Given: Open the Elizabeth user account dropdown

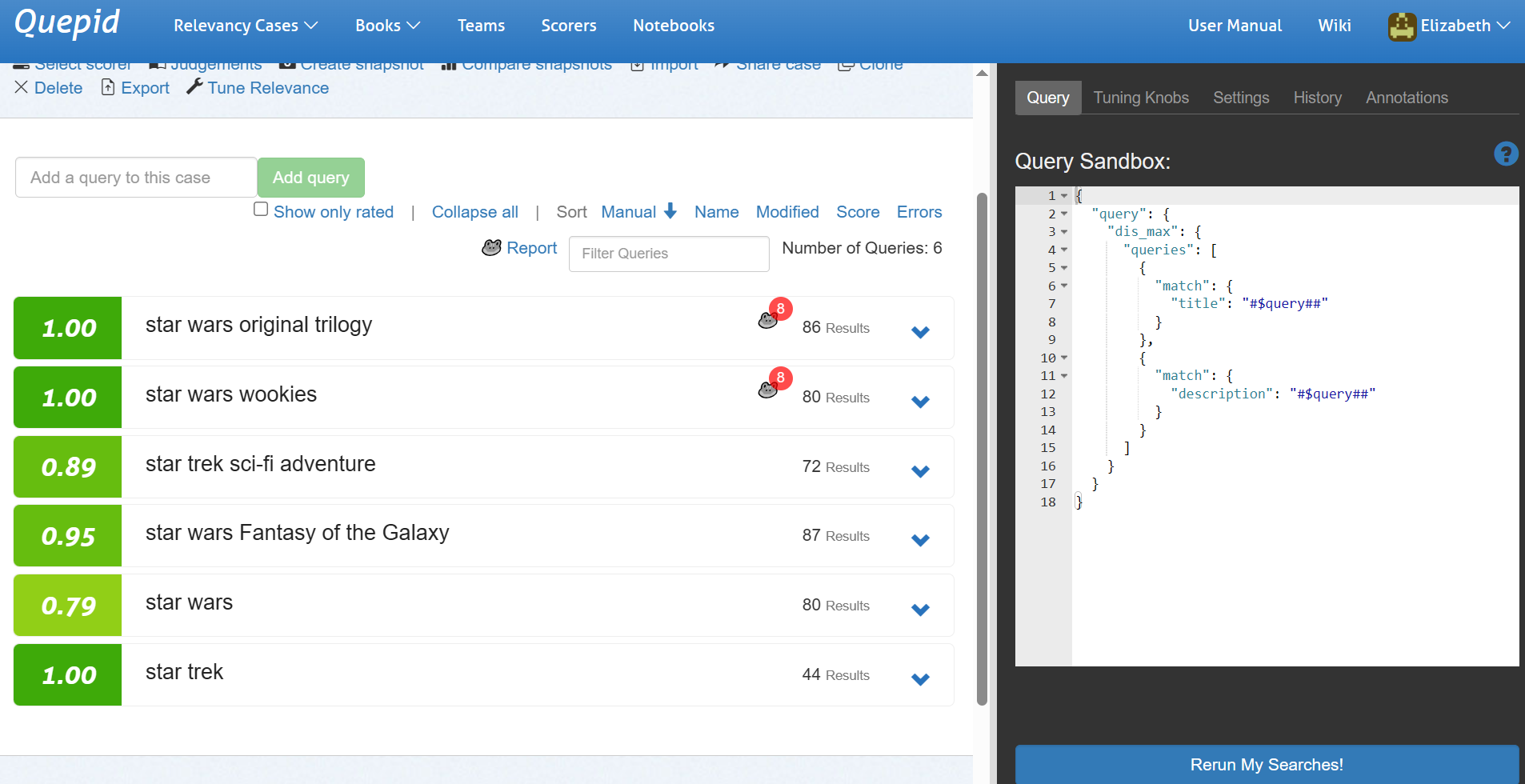Looking at the screenshot, I should pos(1449,26).
